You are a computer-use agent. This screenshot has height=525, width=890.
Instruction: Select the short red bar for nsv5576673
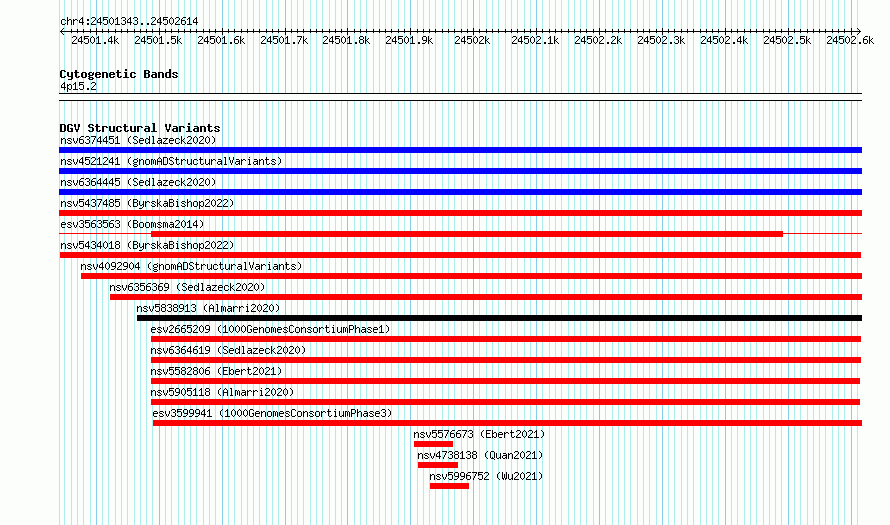point(433,444)
